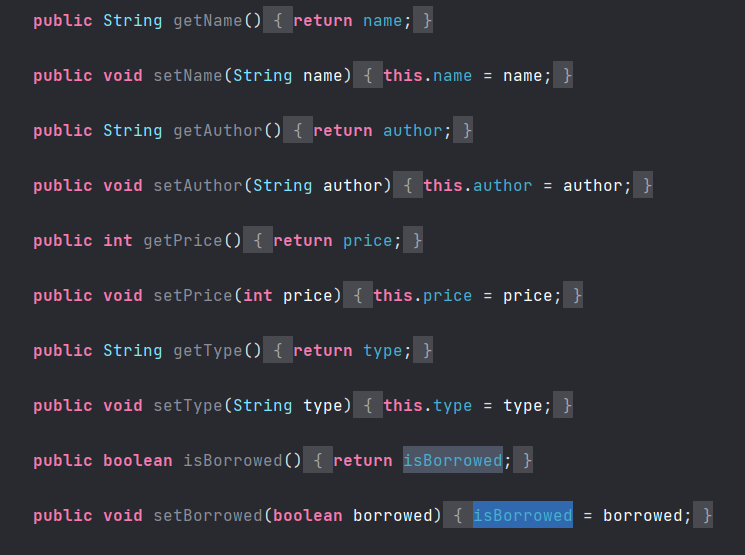
Task: Place cursor on the setBorrowed method name
Action: point(208,516)
